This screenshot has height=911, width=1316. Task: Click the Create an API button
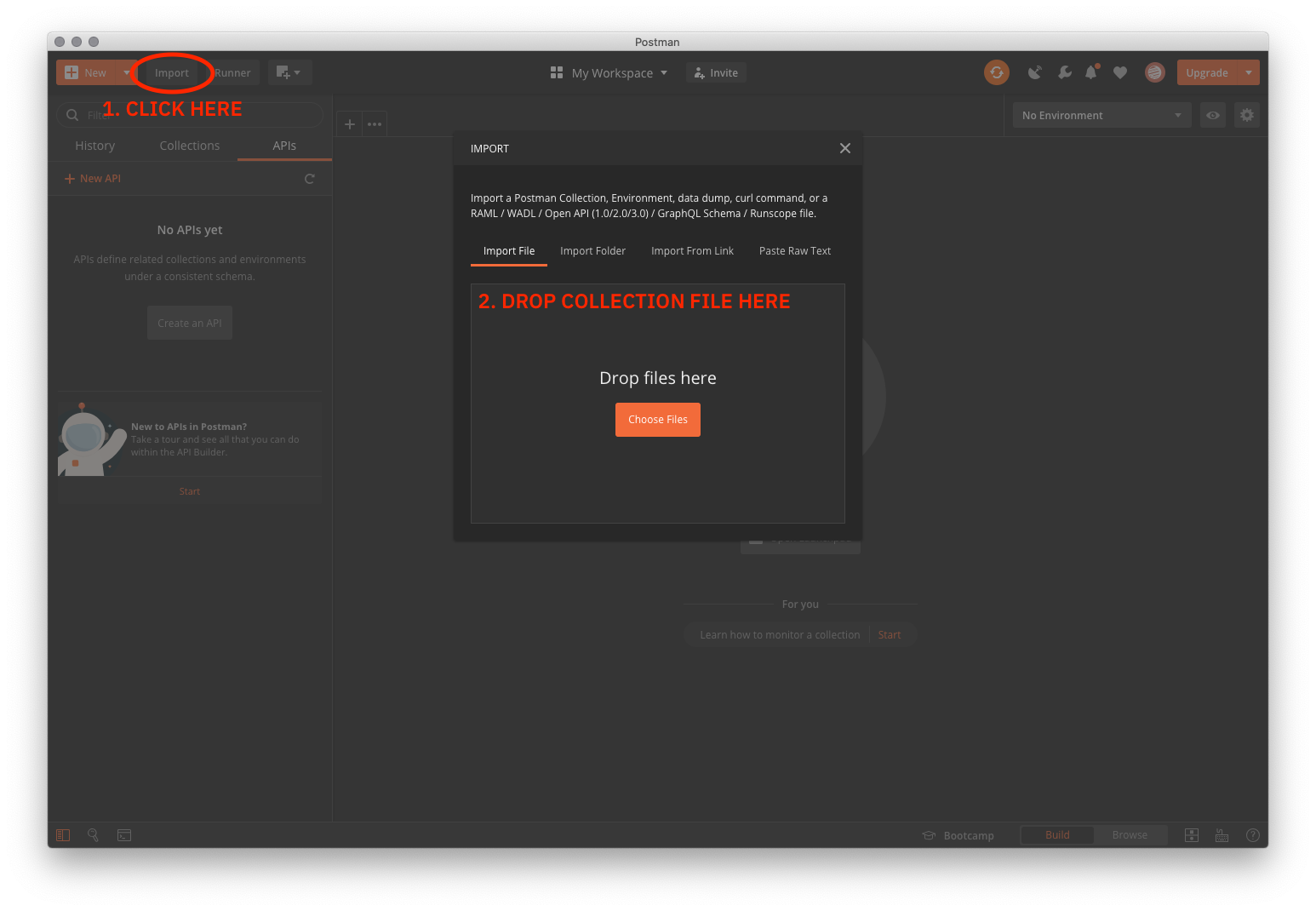[x=190, y=323]
